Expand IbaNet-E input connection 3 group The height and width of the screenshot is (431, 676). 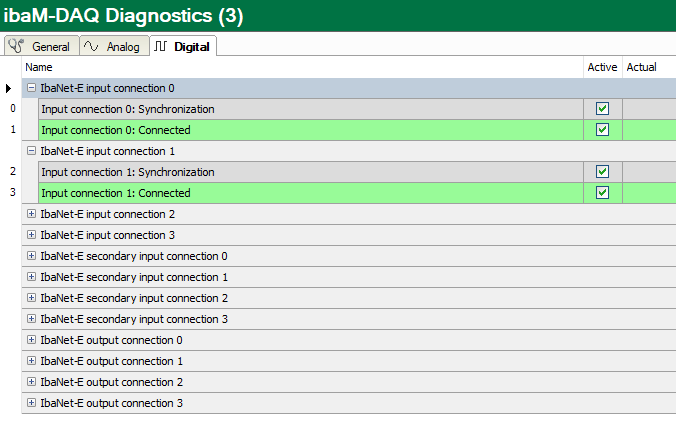[31, 235]
